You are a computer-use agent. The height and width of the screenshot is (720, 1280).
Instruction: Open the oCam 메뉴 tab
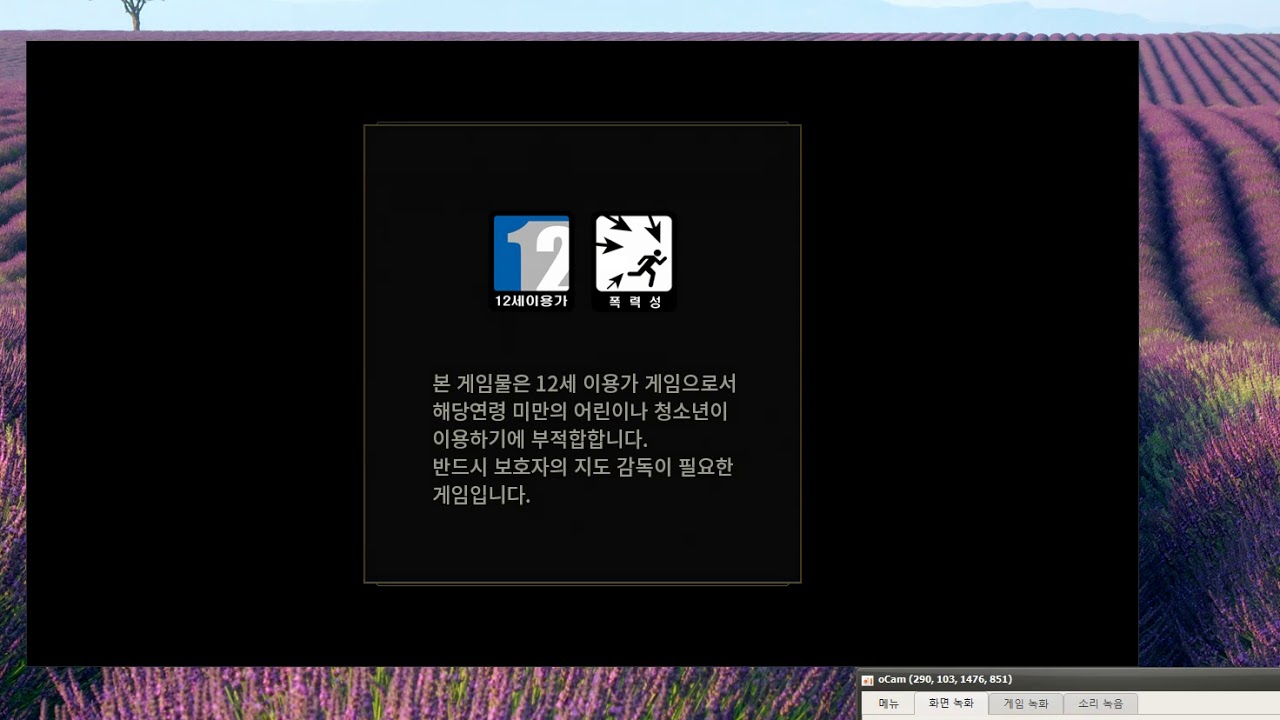coord(888,704)
